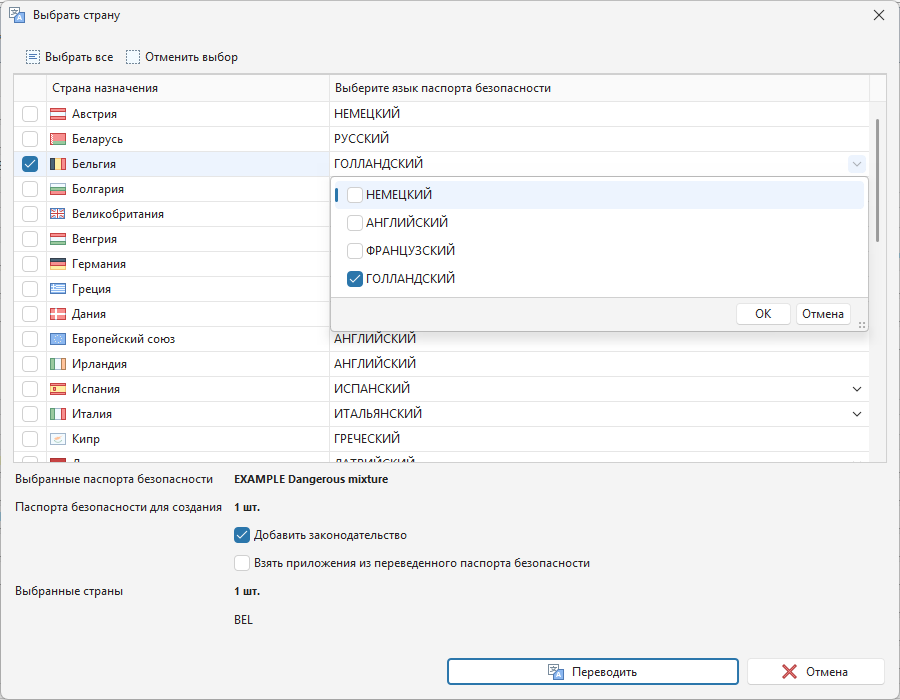This screenshot has width=900, height=700.
Task: Click the Страна назначения column header
Action: point(188,88)
